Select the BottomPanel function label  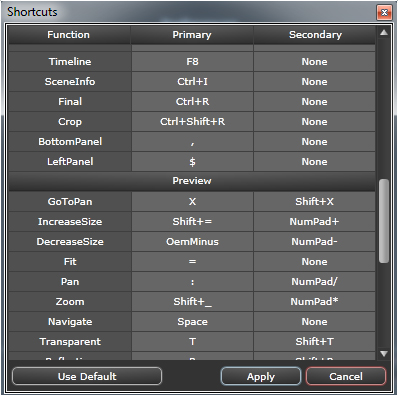[x=70, y=142]
